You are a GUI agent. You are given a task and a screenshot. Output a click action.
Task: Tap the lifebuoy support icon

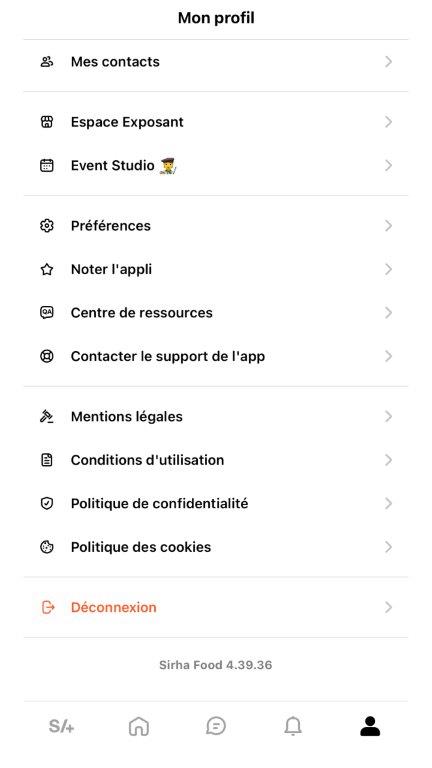click(47, 356)
